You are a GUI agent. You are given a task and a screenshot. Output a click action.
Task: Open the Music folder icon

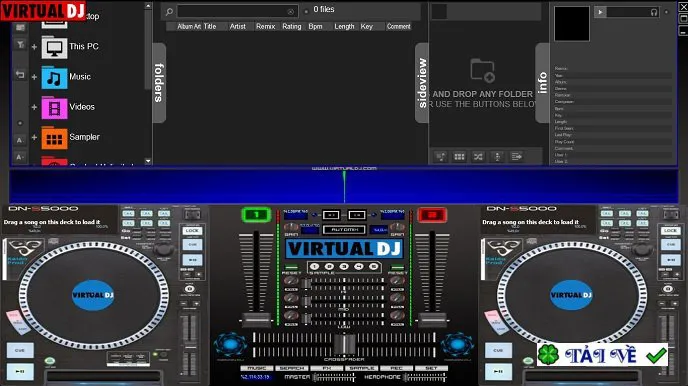[54, 78]
